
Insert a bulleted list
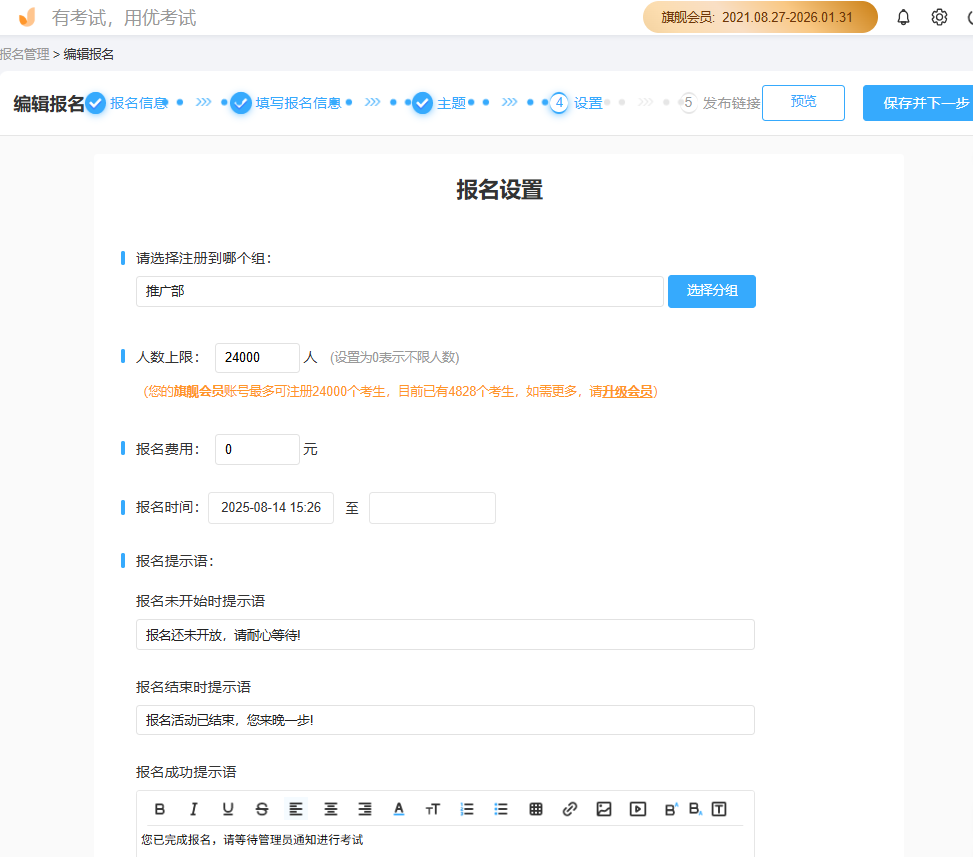(501, 809)
